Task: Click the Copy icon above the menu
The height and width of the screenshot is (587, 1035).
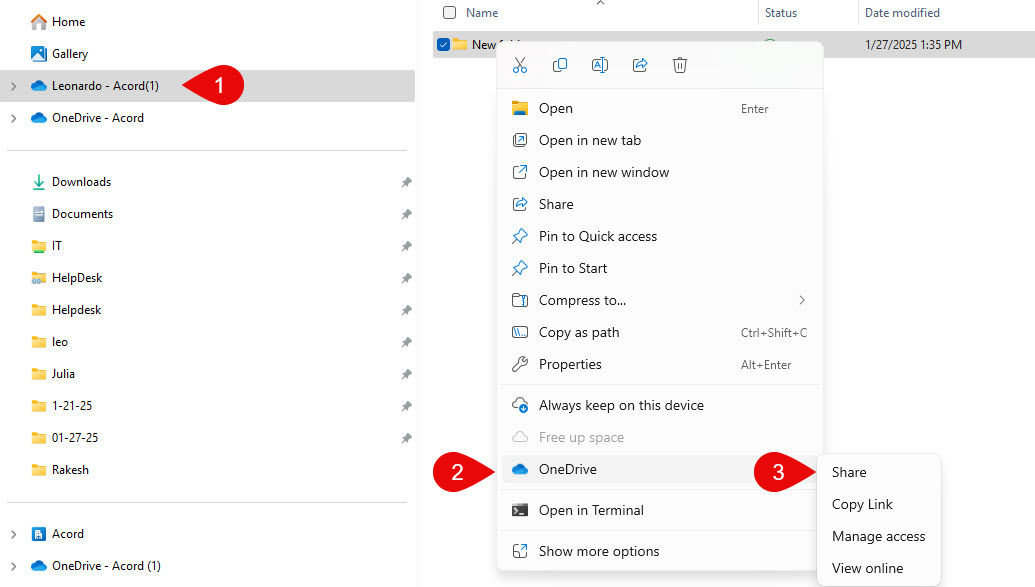Action: click(x=560, y=64)
